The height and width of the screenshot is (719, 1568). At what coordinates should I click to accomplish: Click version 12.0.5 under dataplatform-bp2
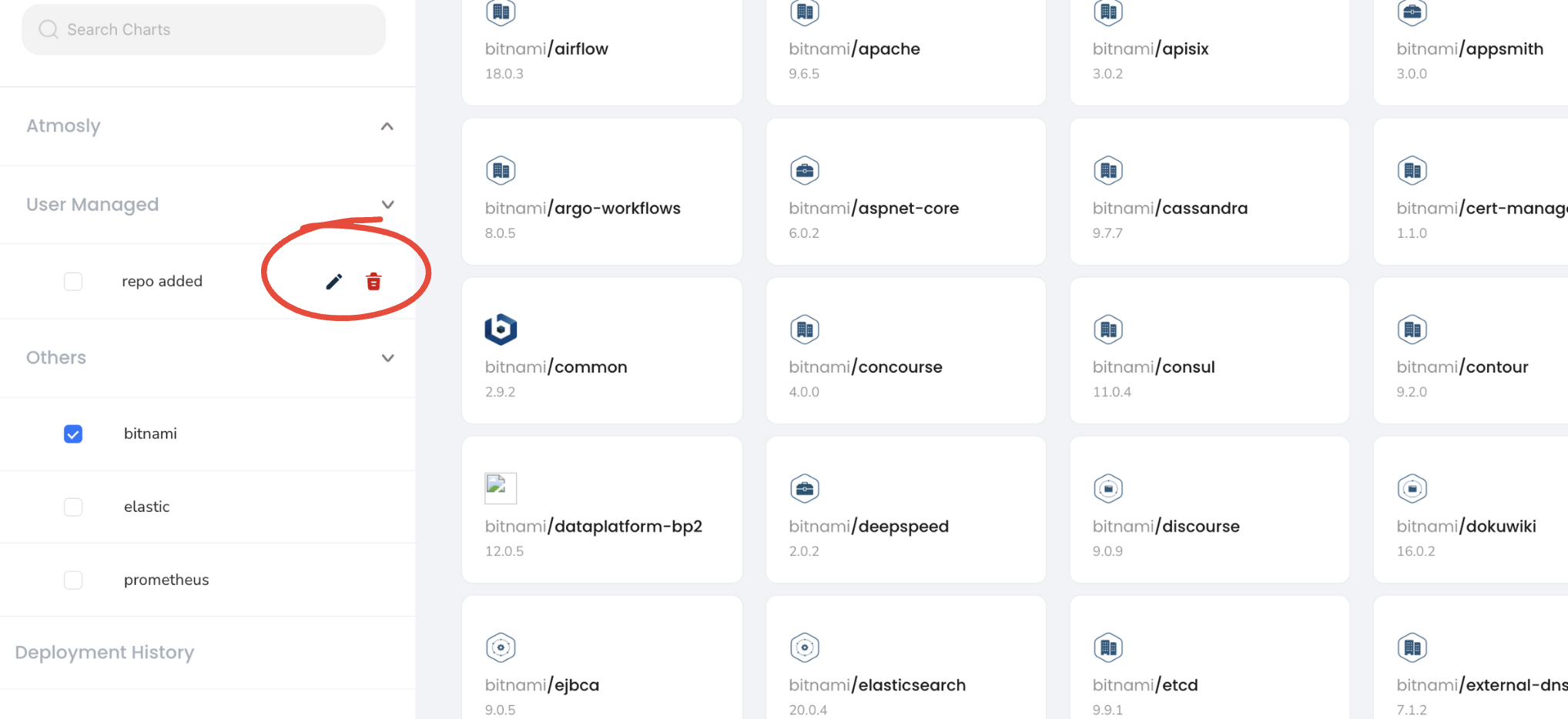tap(504, 551)
